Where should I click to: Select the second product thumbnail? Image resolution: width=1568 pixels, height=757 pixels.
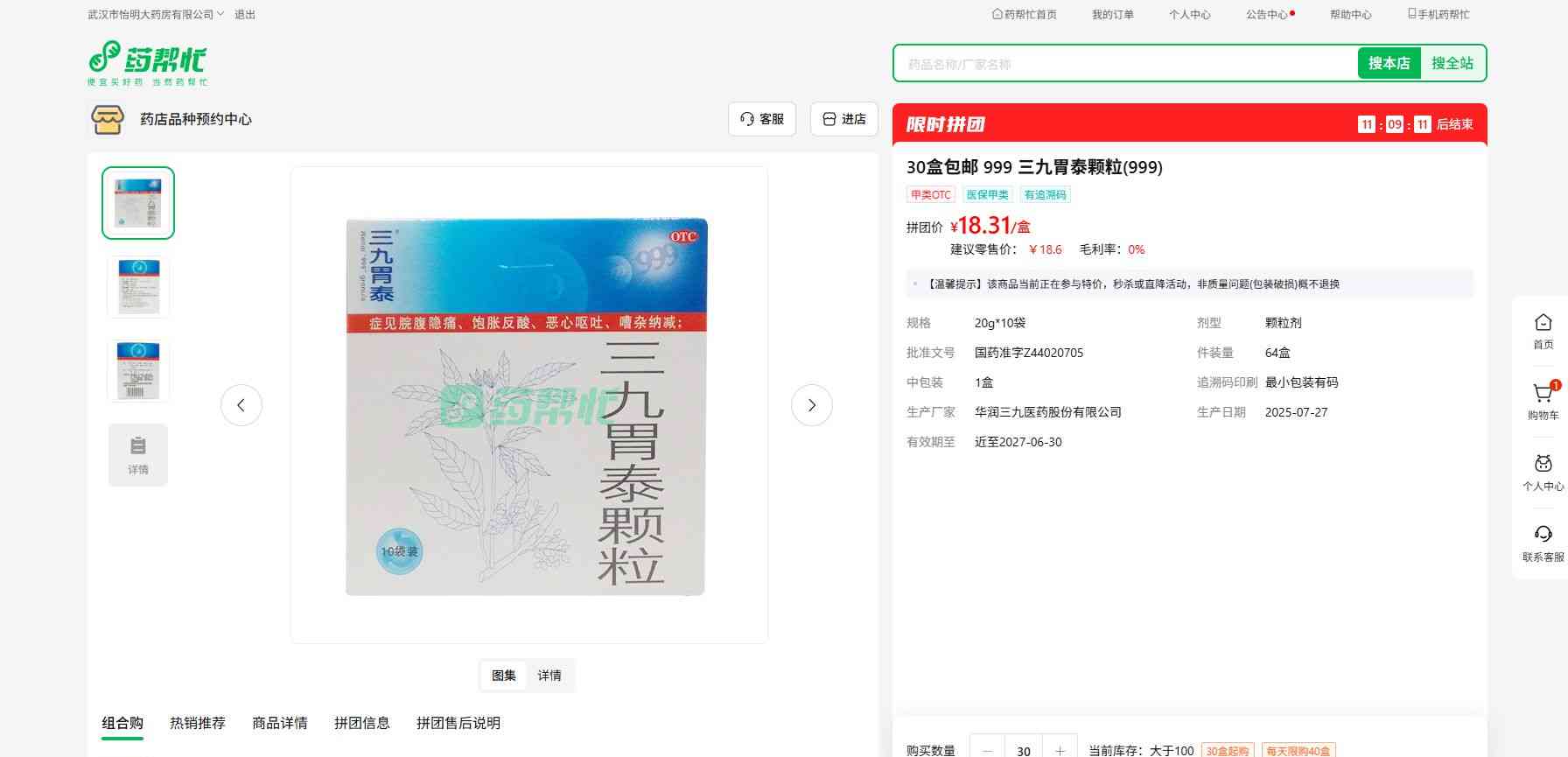click(138, 286)
